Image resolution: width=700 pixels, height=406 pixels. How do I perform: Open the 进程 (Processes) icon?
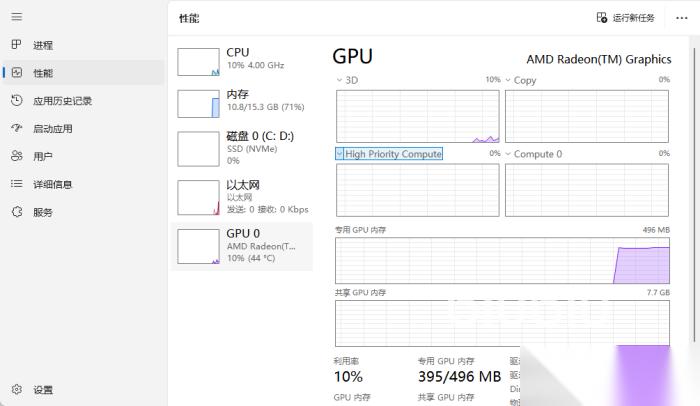pyautogui.click(x=17, y=45)
